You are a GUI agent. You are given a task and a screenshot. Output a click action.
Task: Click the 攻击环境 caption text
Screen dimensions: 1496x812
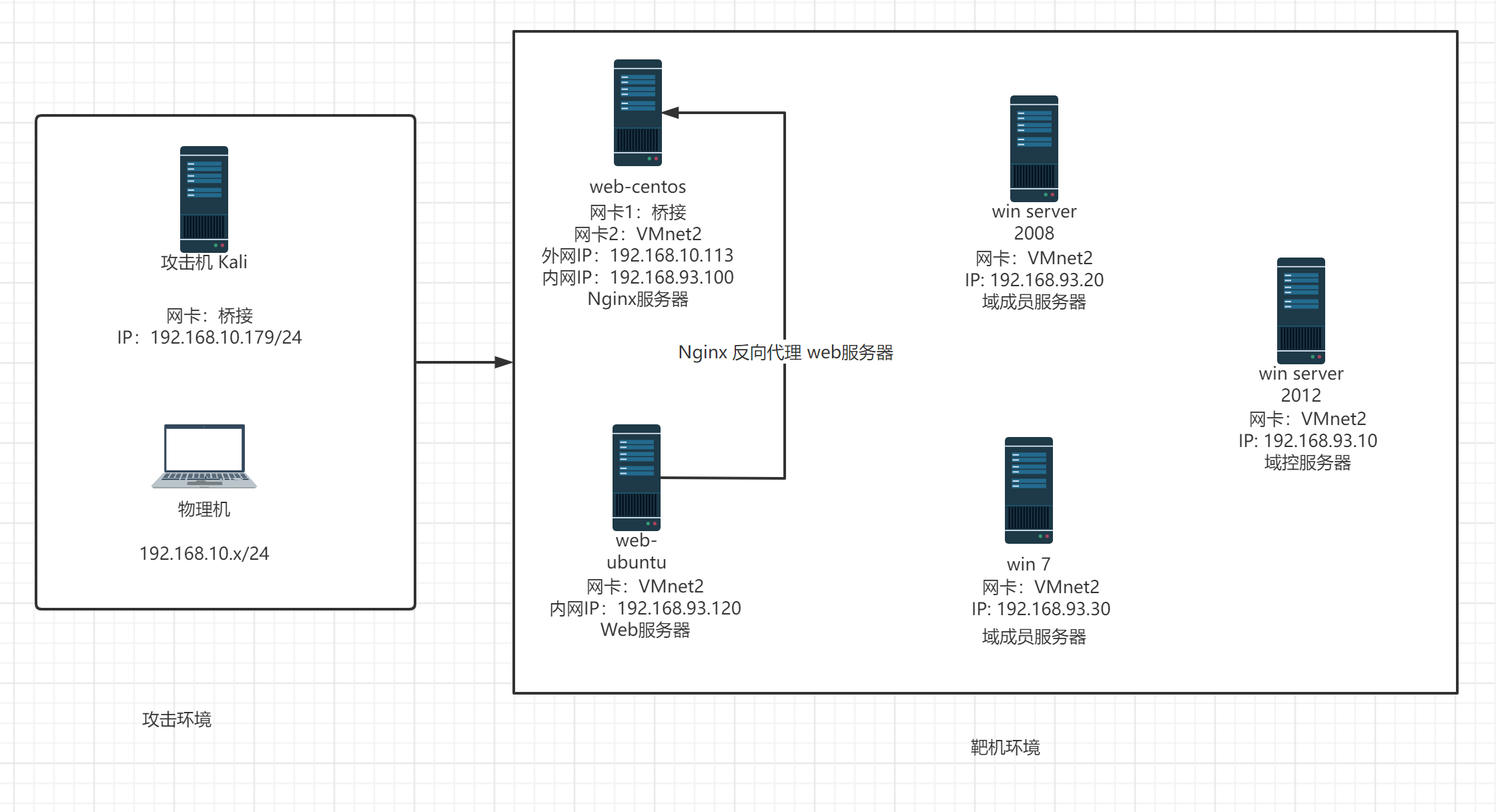pos(177,719)
